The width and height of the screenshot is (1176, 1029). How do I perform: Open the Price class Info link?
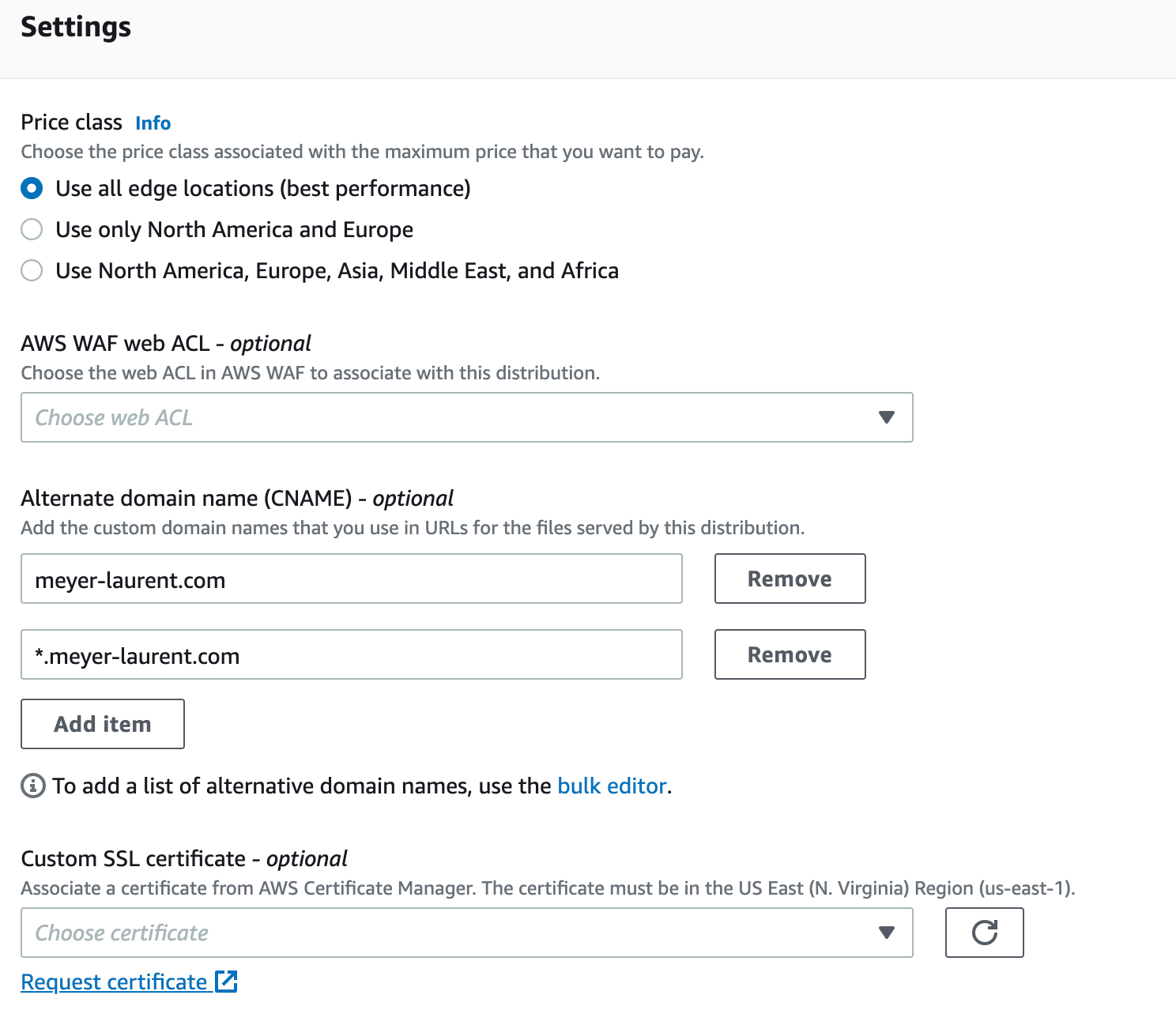point(153,123)
